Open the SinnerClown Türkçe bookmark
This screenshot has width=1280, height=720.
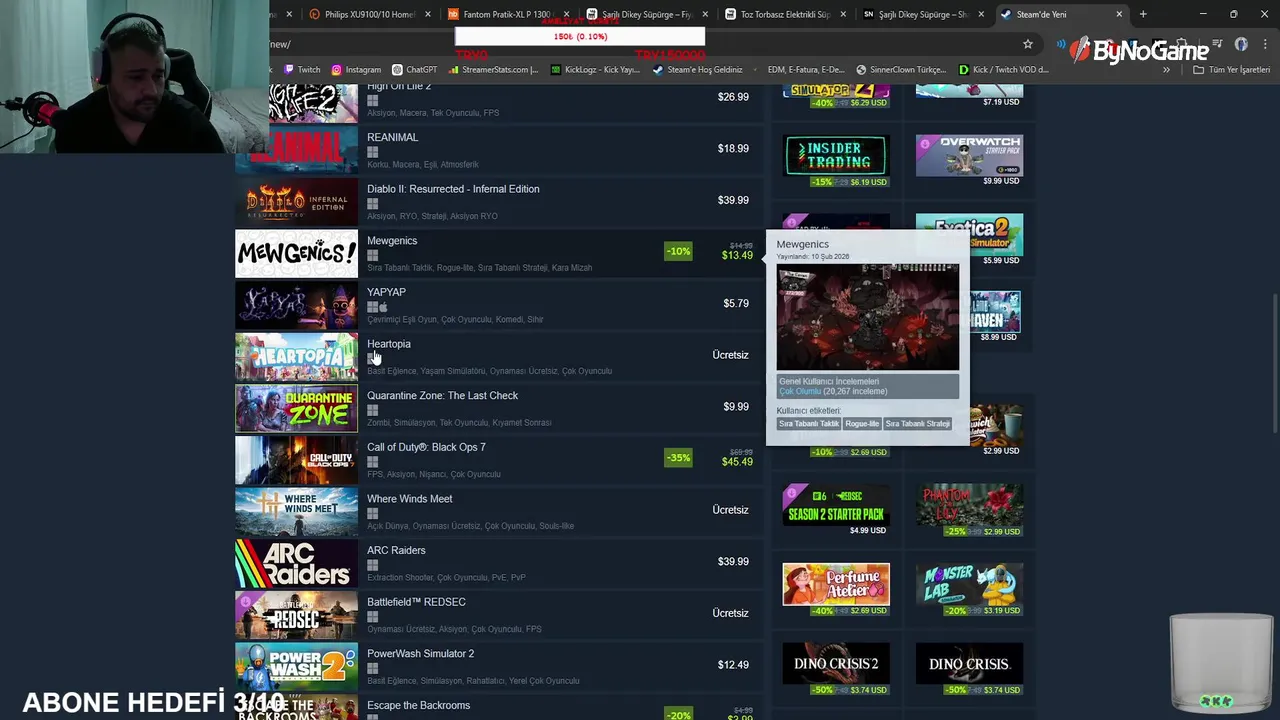pos(901,70)
